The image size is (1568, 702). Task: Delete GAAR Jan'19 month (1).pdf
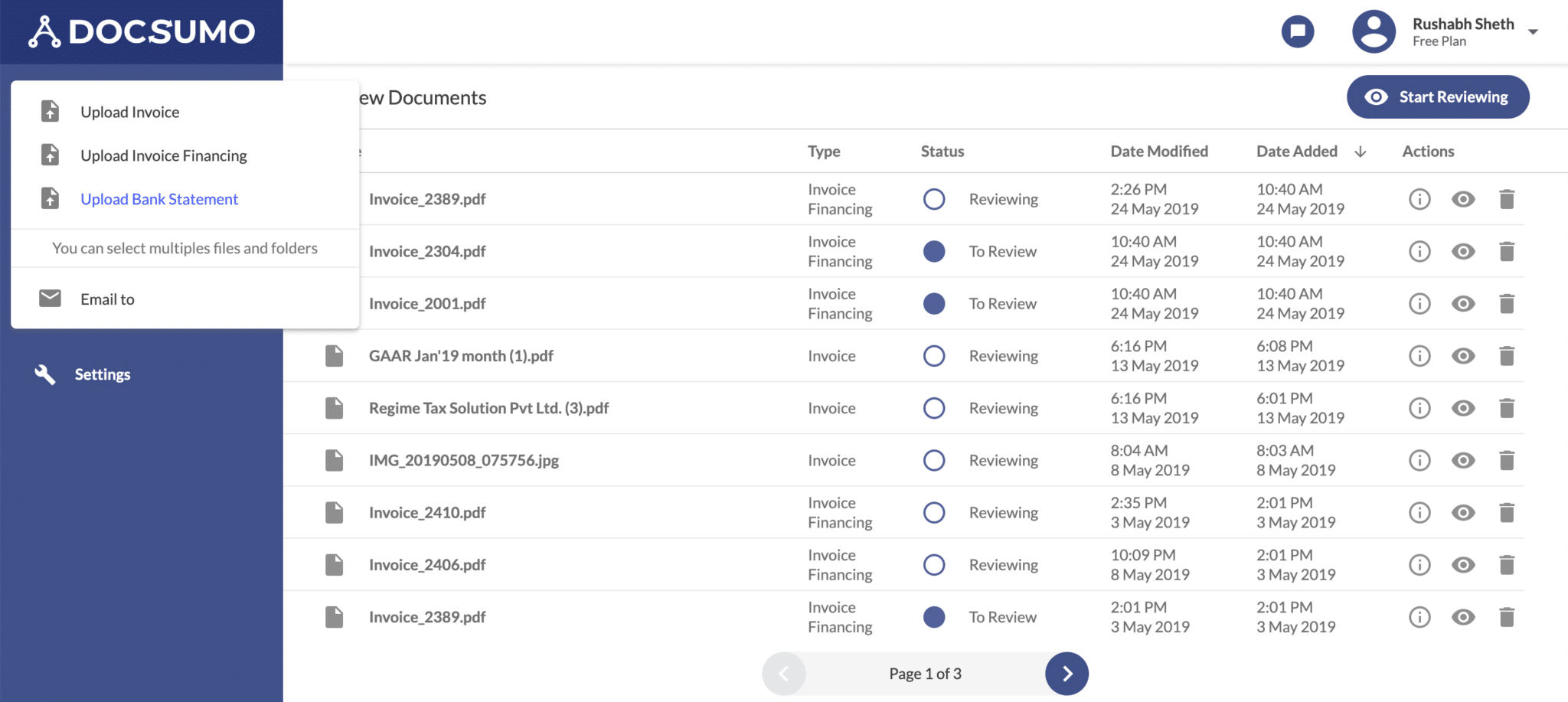click(x=1507, y=355)
